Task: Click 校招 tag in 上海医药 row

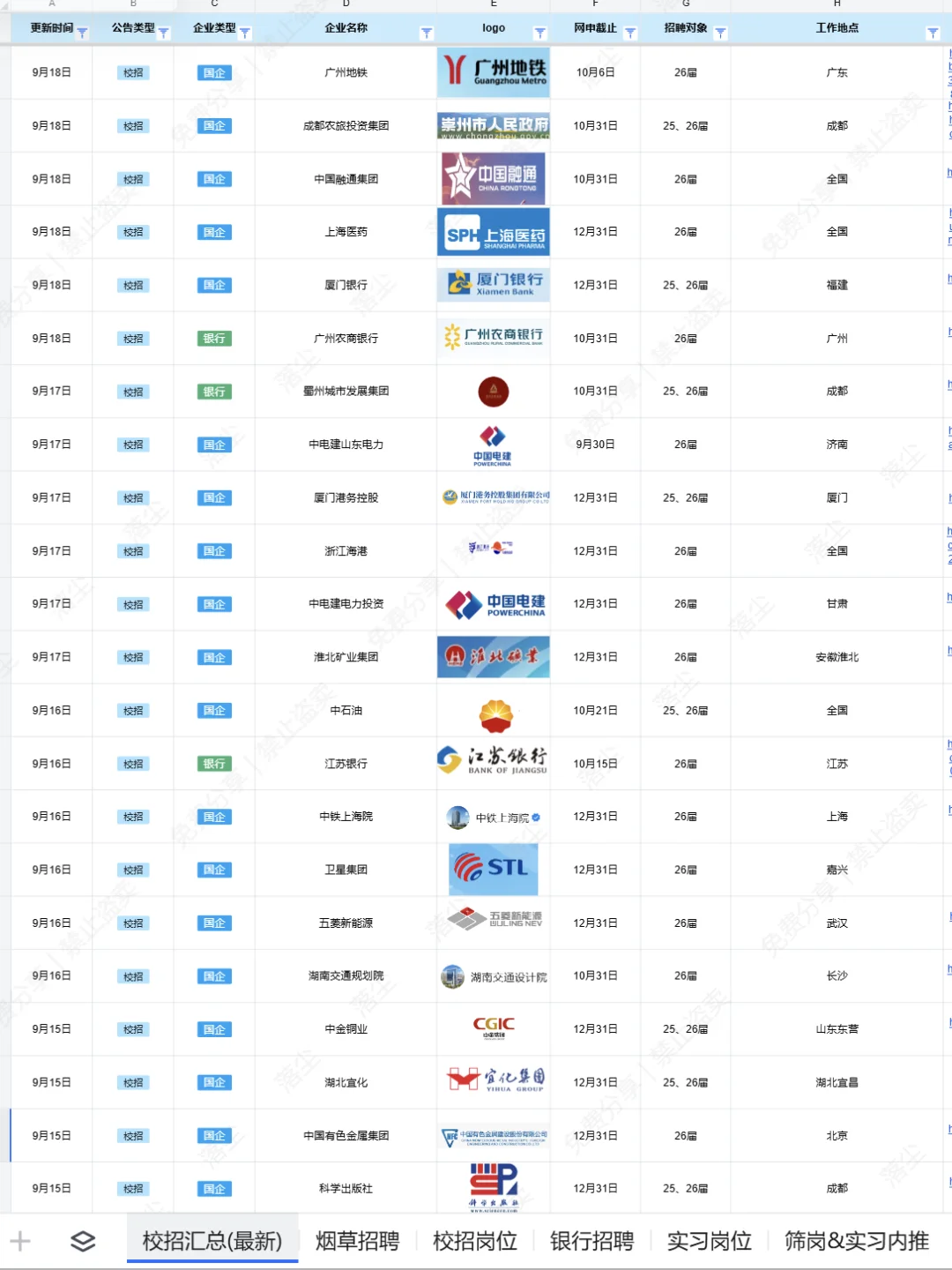Action: [x=133, y=232]
